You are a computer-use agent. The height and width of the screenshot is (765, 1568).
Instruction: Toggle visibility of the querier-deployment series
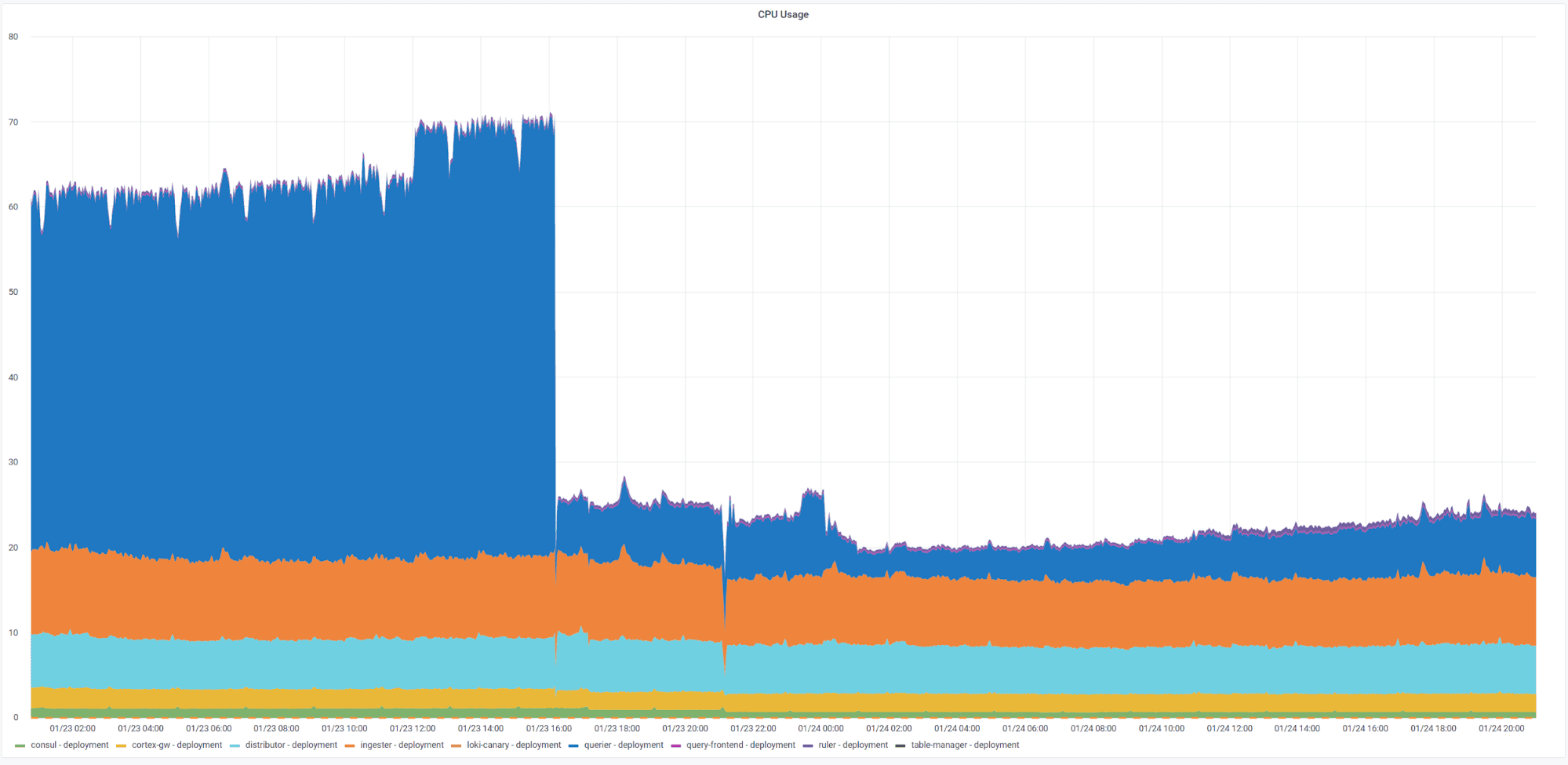point(622,745)
